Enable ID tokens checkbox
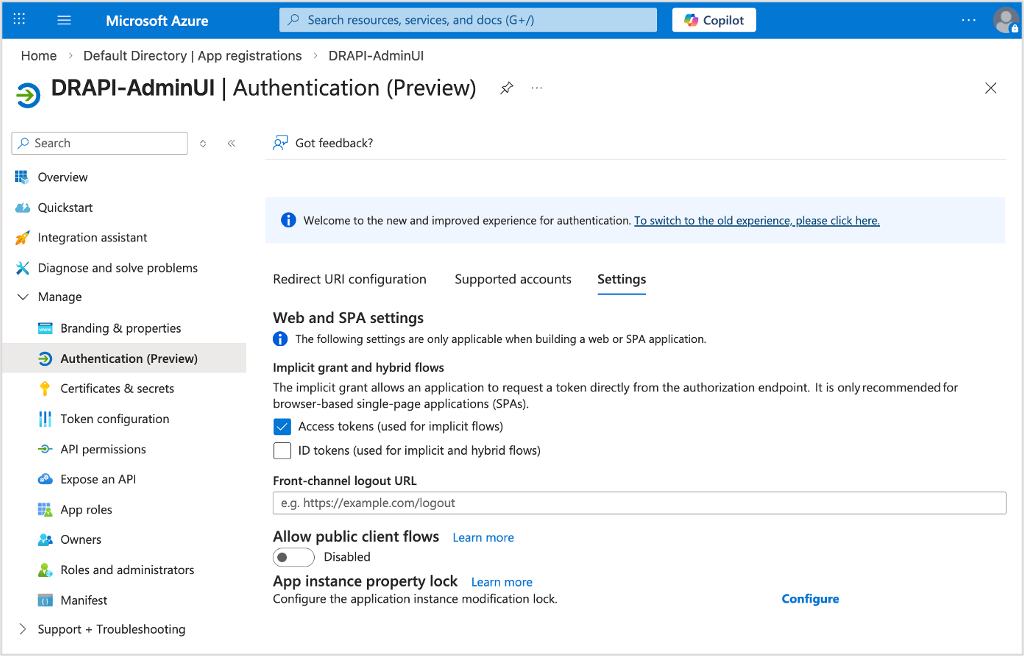1024x656 pixels. coord(281,450)
